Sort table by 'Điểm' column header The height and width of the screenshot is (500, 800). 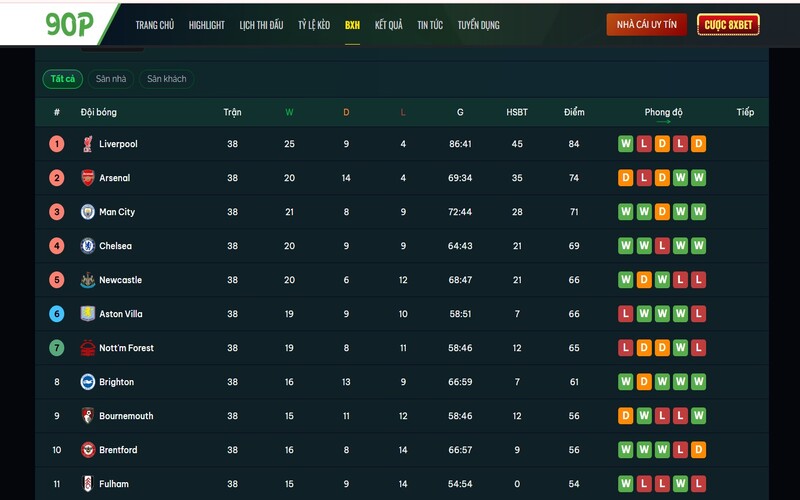[574, 112]
